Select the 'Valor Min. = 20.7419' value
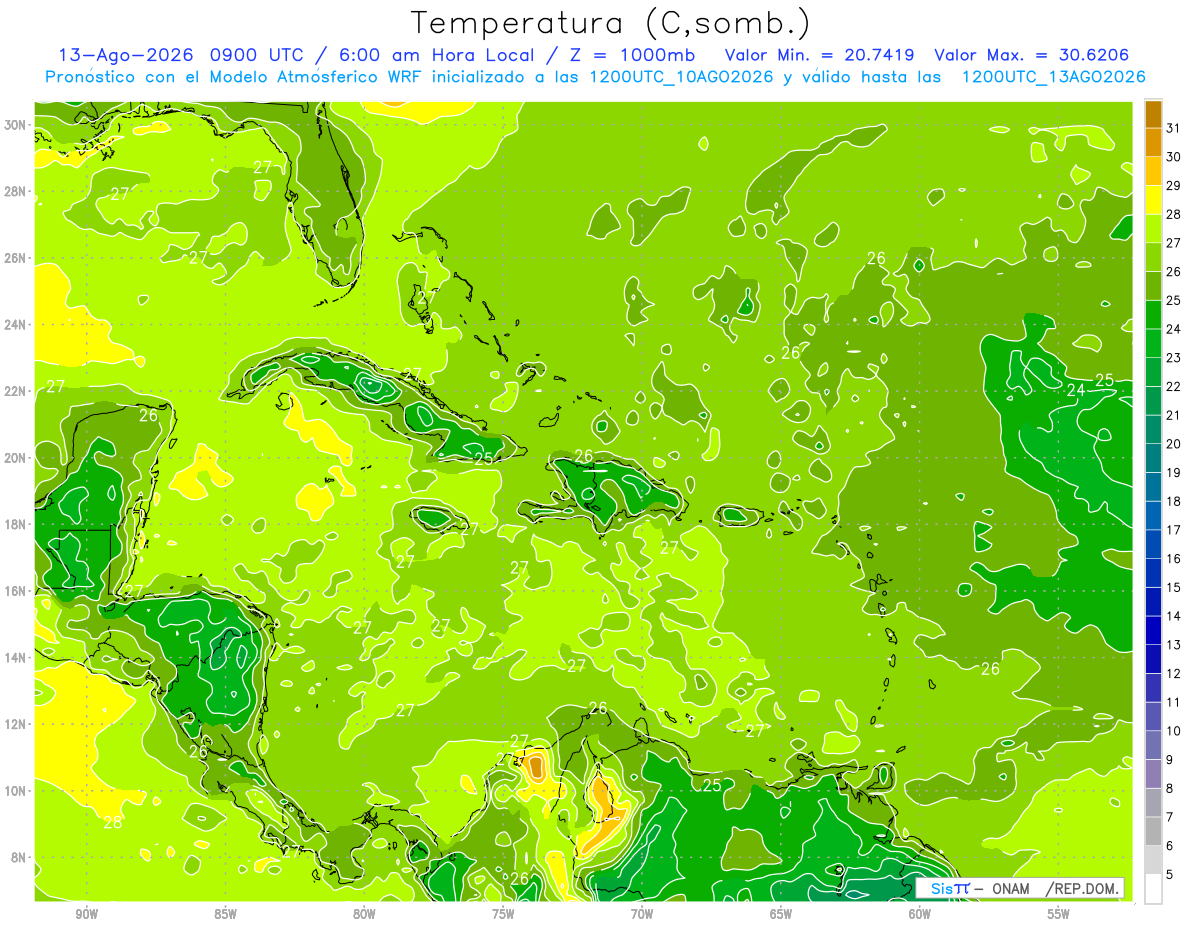The image size is (1200, 927). coord(820,55)
